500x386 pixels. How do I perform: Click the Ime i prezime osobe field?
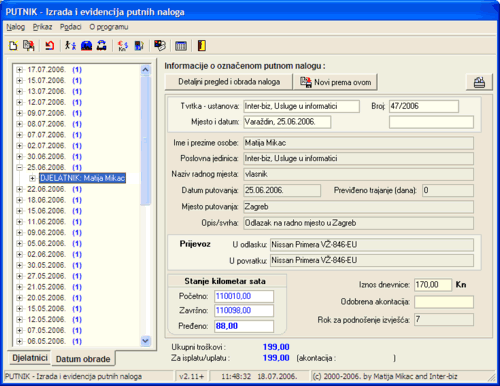coord(358,143)
